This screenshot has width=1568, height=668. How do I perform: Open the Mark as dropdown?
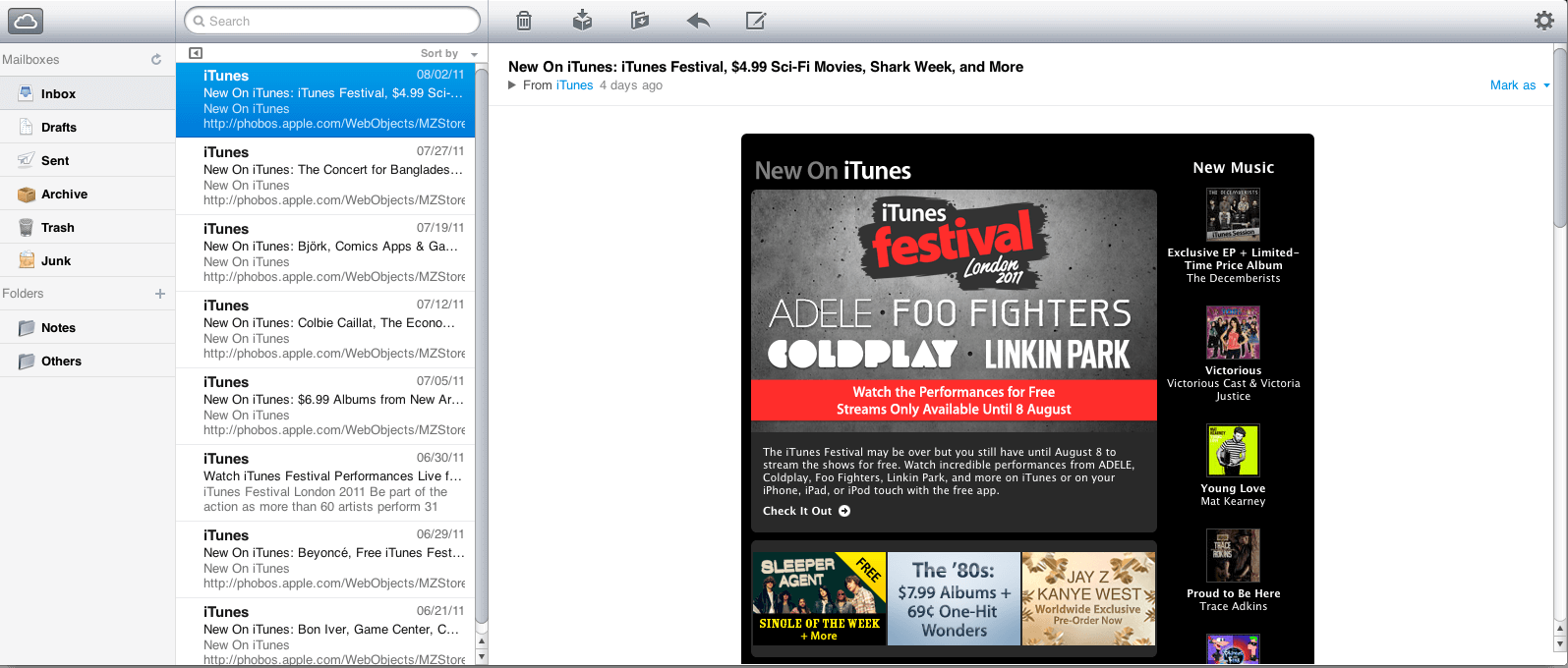coord(1520,85)
